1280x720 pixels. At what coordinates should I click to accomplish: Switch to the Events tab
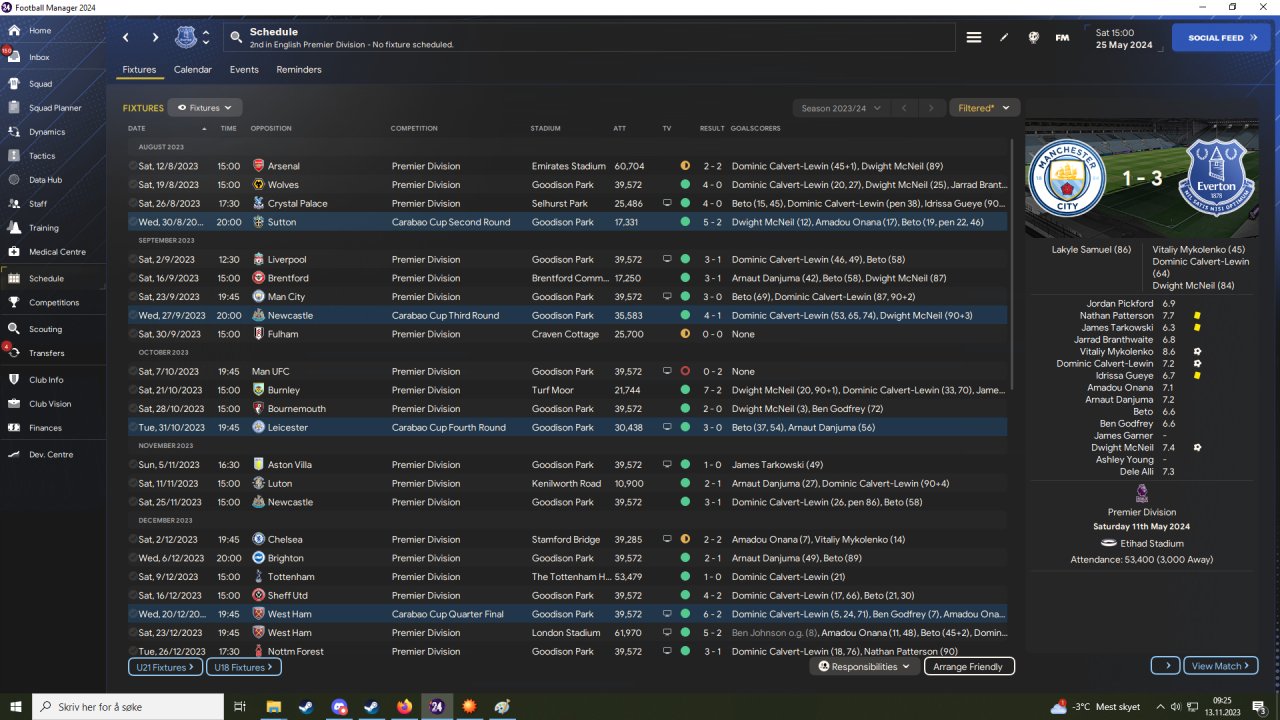click(x=244, y=70)
